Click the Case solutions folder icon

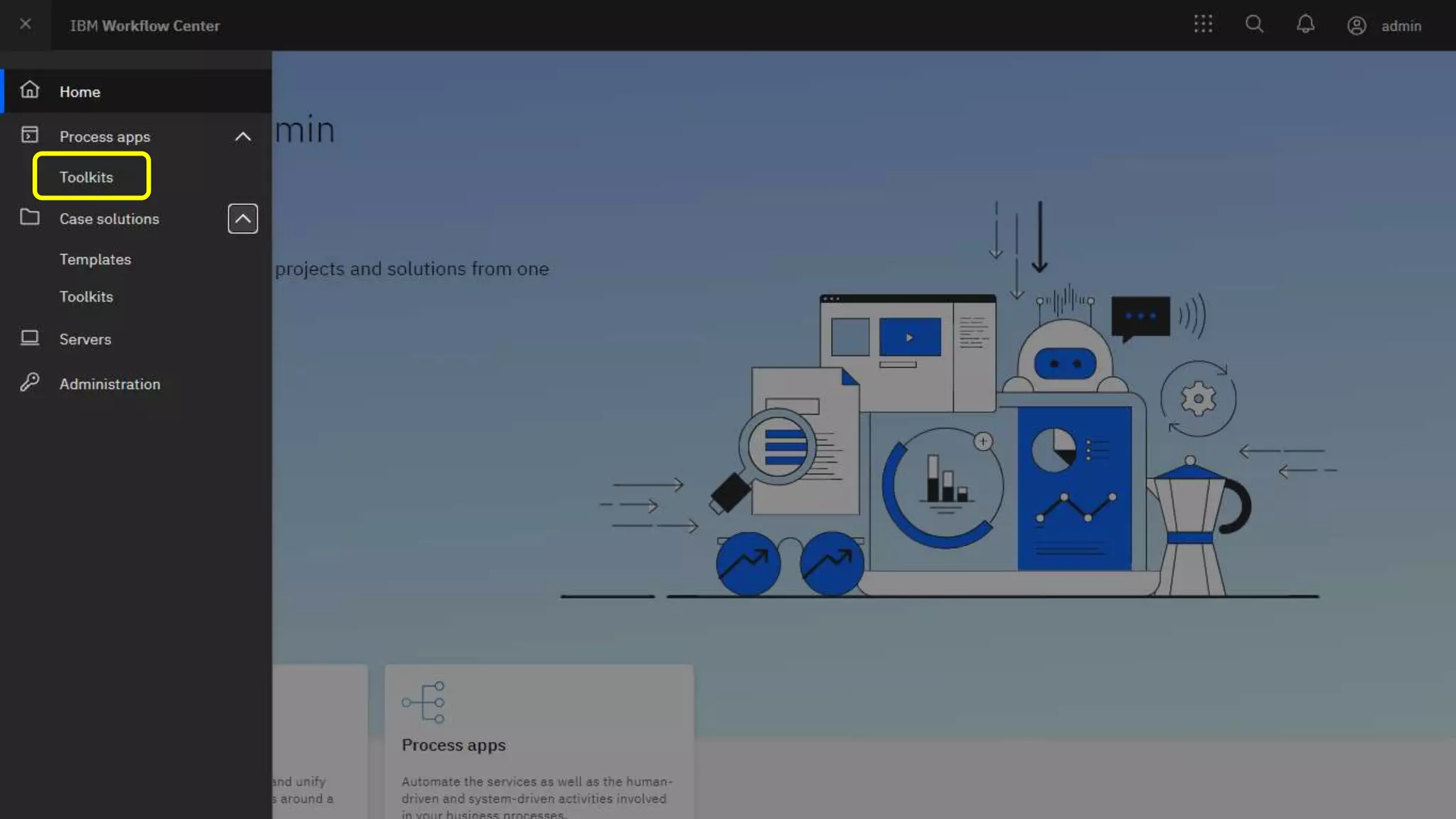click(x=30, y=218)
